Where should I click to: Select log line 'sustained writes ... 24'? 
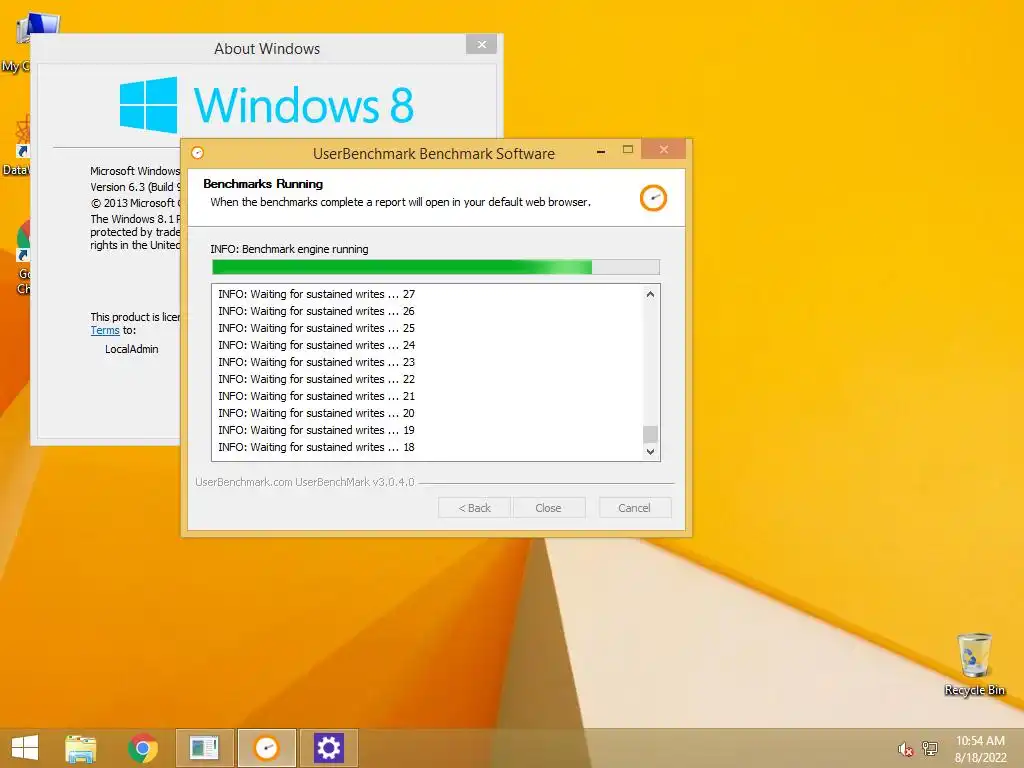317,345
